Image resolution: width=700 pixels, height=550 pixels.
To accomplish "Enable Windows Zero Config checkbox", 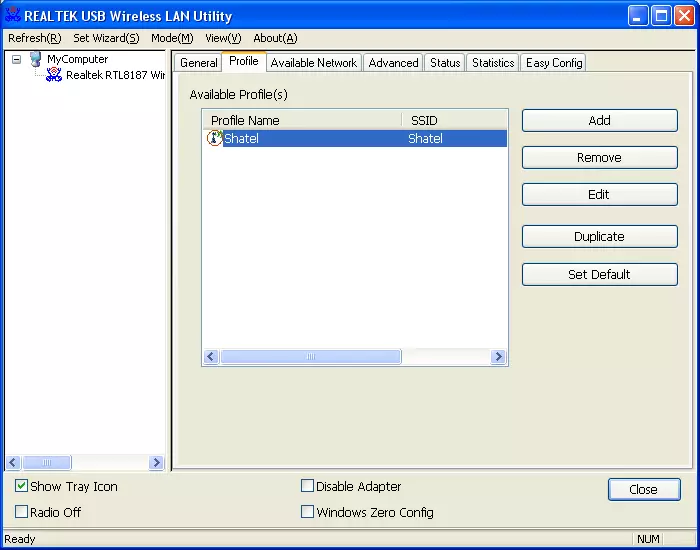I will [307, 512].
